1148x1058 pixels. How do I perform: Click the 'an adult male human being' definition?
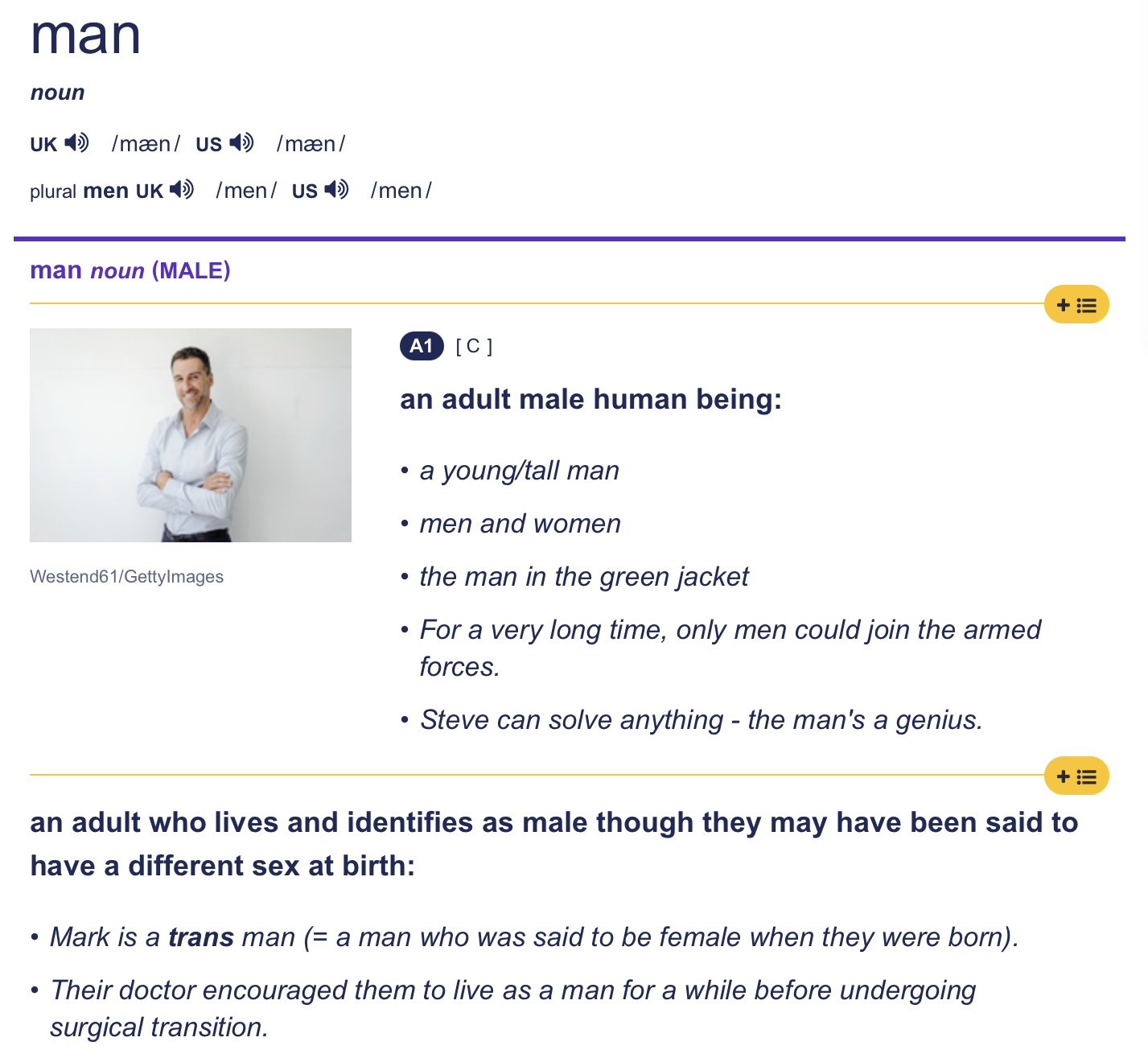[x=590, y=399]
